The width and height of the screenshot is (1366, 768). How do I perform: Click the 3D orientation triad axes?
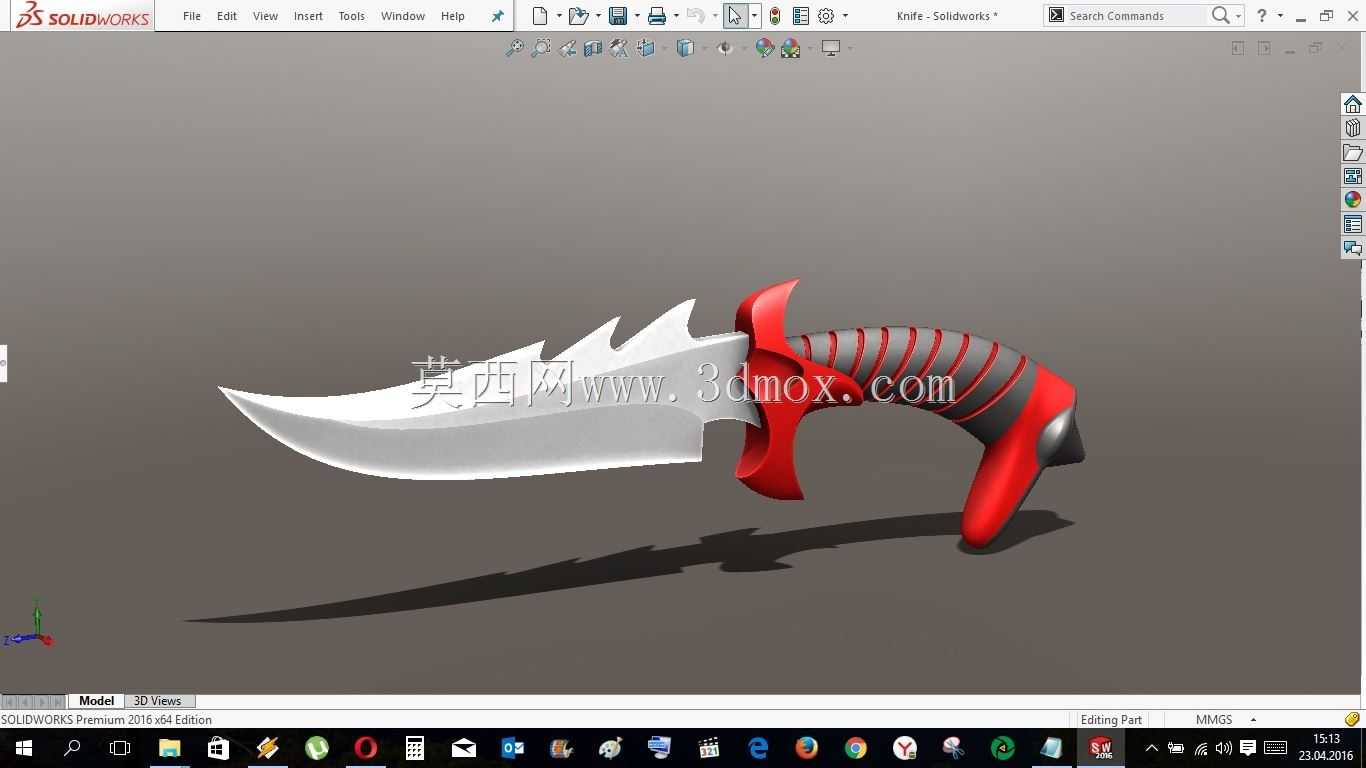pos(30,625)
